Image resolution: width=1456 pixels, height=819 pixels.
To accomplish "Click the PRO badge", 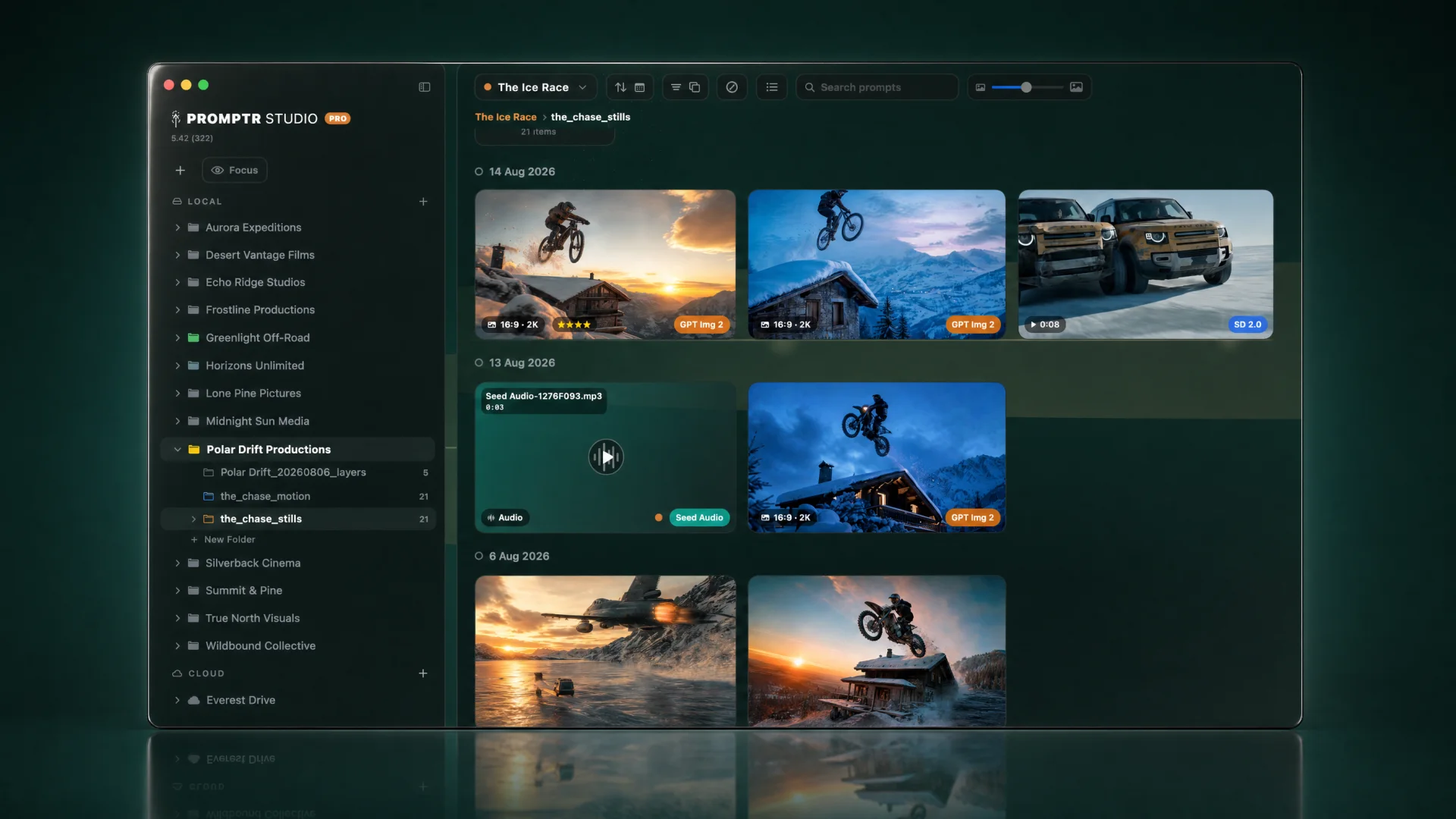I will [x=337, y=118].
